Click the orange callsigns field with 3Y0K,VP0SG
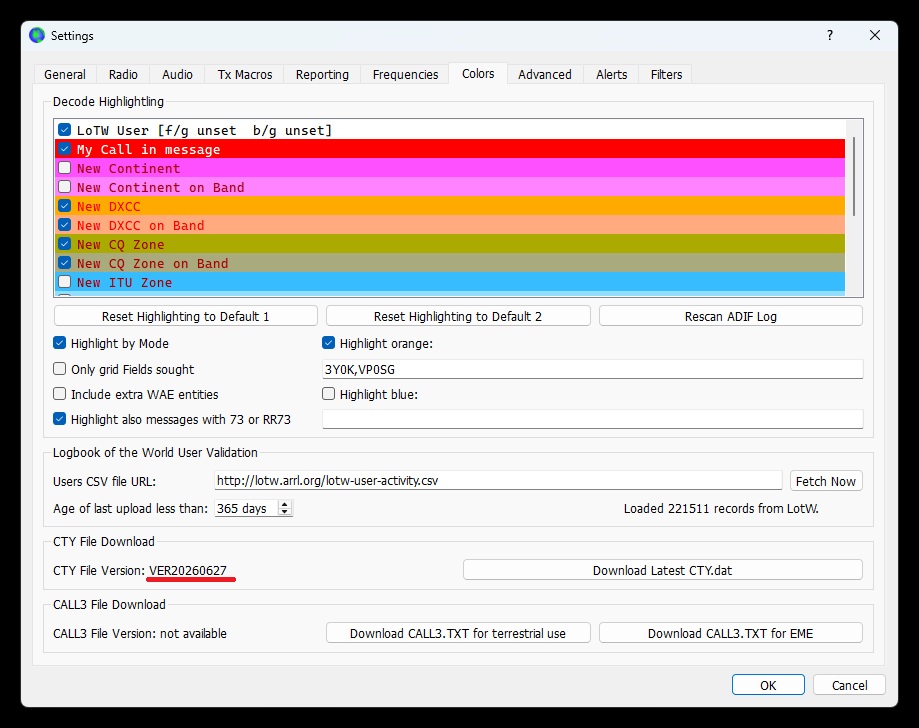This screenshot has width=919, height=728. tap(593, 369)
